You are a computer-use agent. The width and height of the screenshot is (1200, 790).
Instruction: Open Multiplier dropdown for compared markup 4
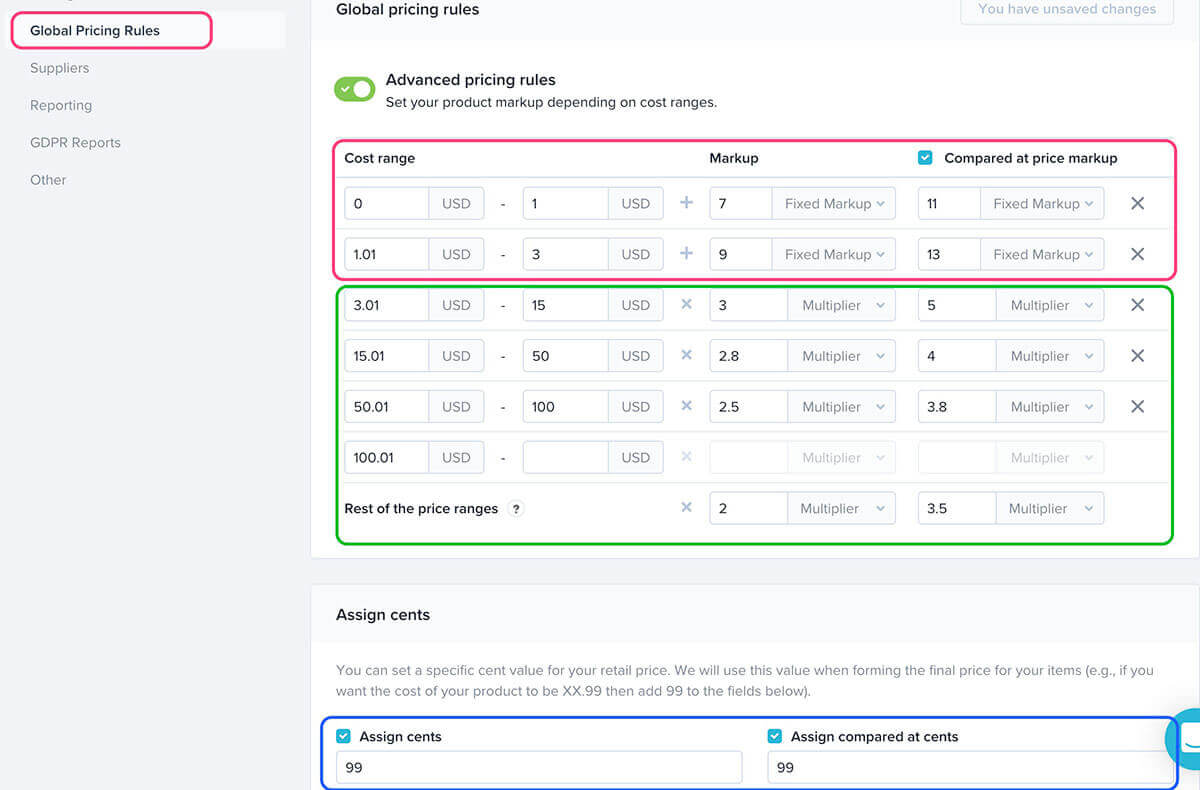(1050, 356)
